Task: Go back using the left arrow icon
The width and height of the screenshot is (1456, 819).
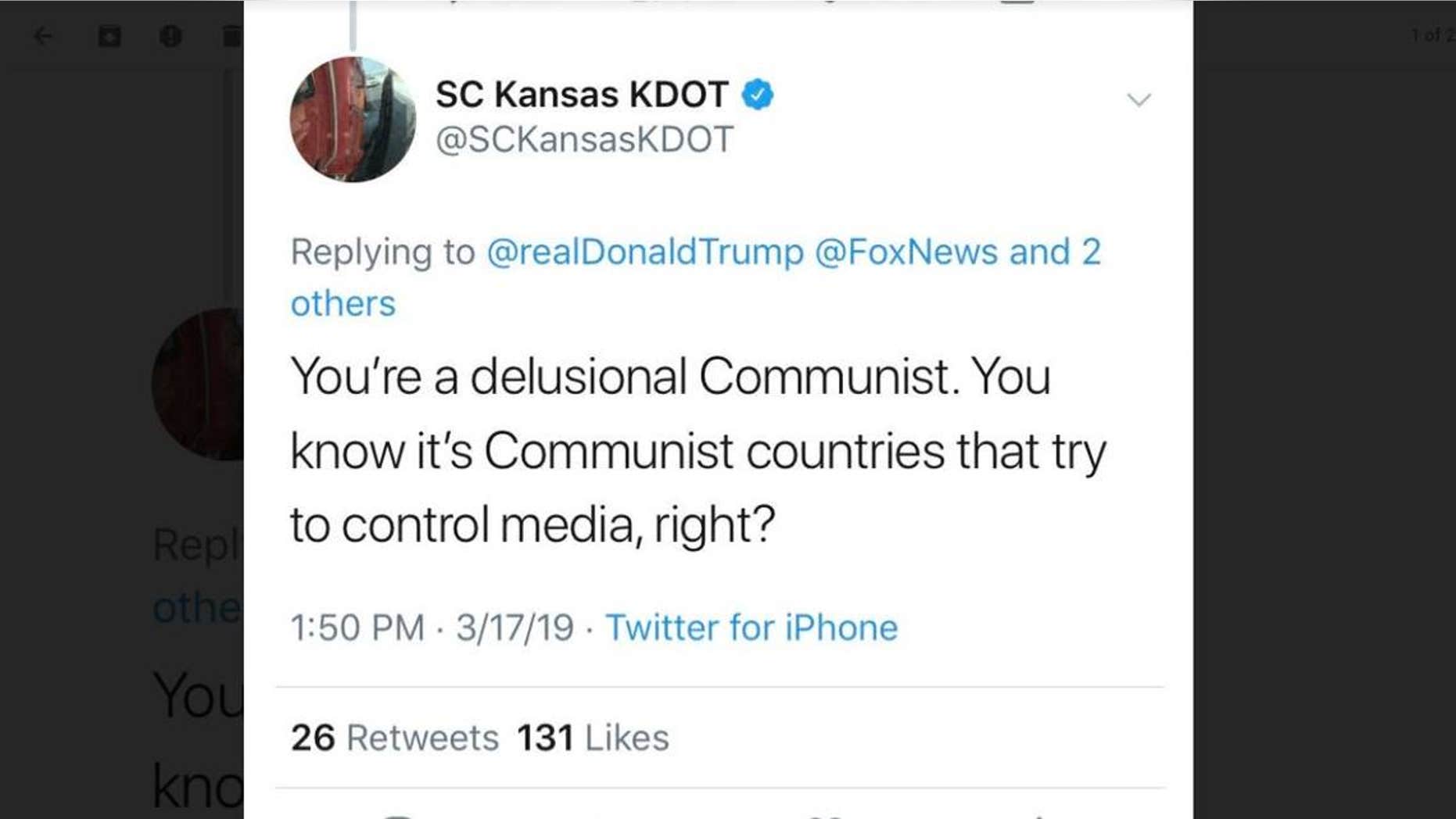Action: (43, 36)
